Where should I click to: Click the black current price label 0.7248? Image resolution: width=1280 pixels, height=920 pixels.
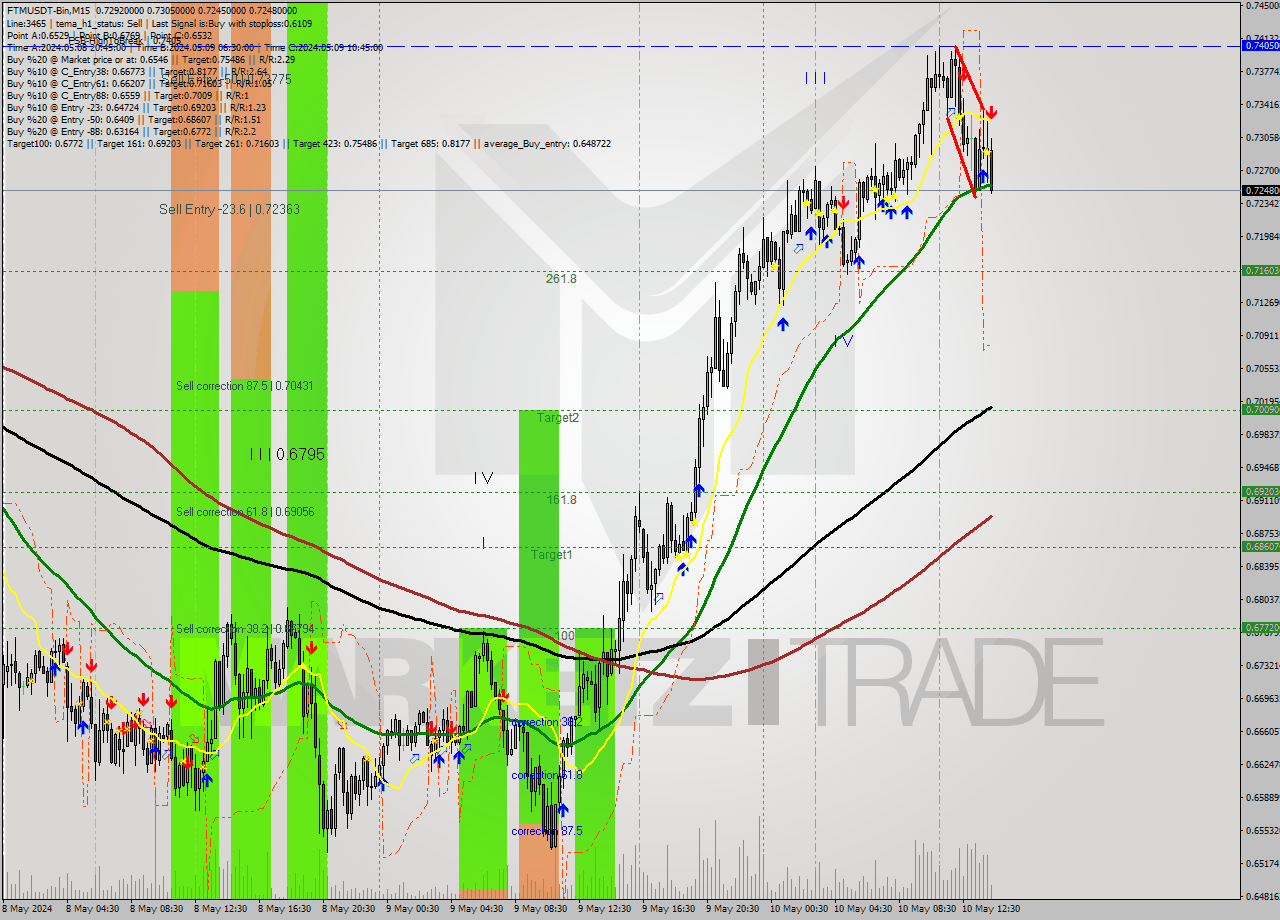pyautogui.click(x=1260, y=190)
